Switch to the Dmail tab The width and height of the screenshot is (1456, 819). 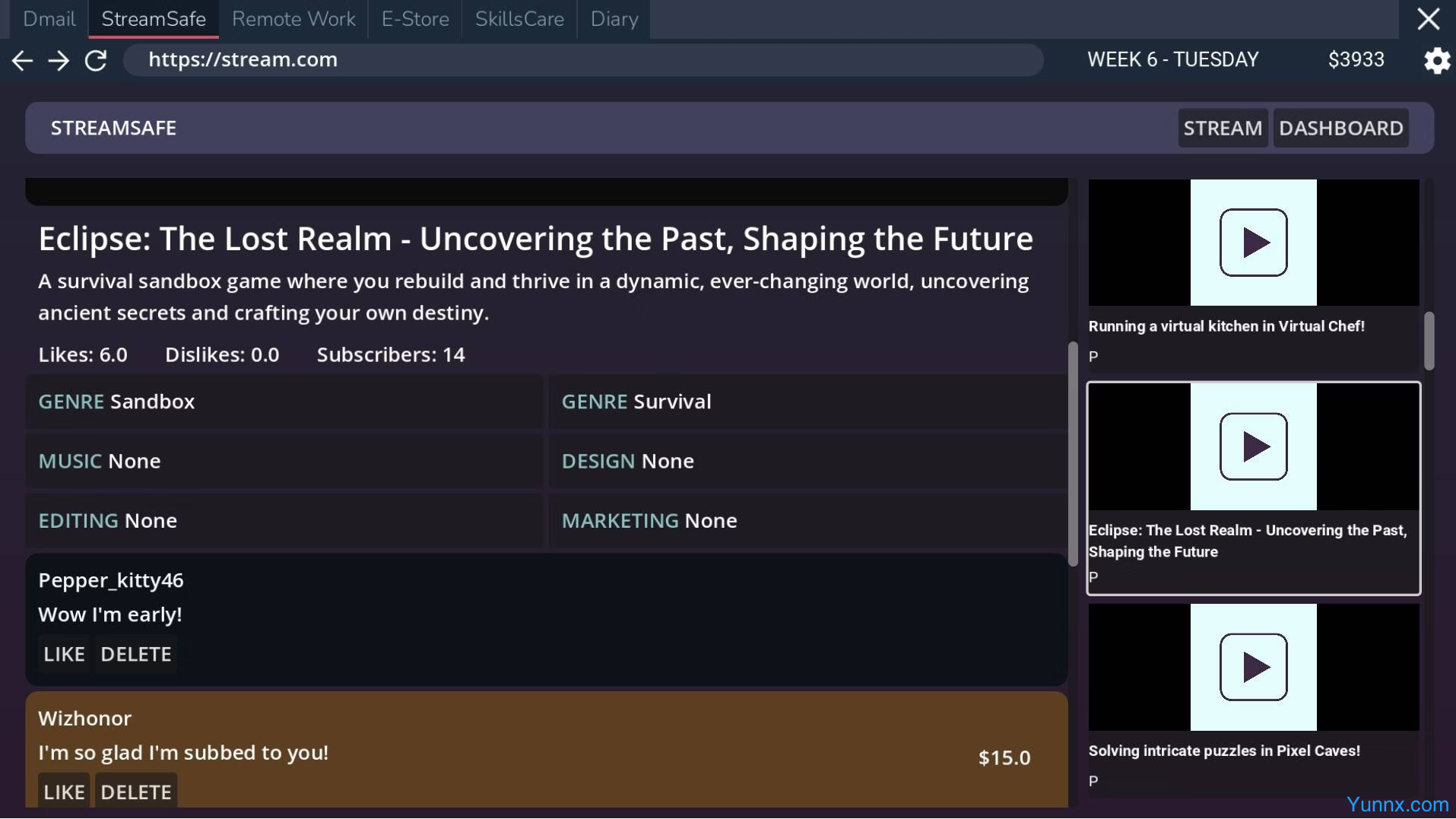(49, 19)
